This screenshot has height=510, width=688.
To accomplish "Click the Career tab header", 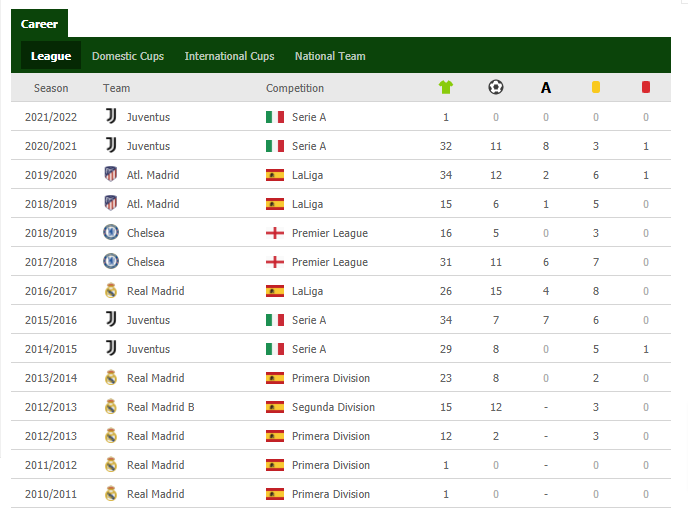I will coord(39,23).
